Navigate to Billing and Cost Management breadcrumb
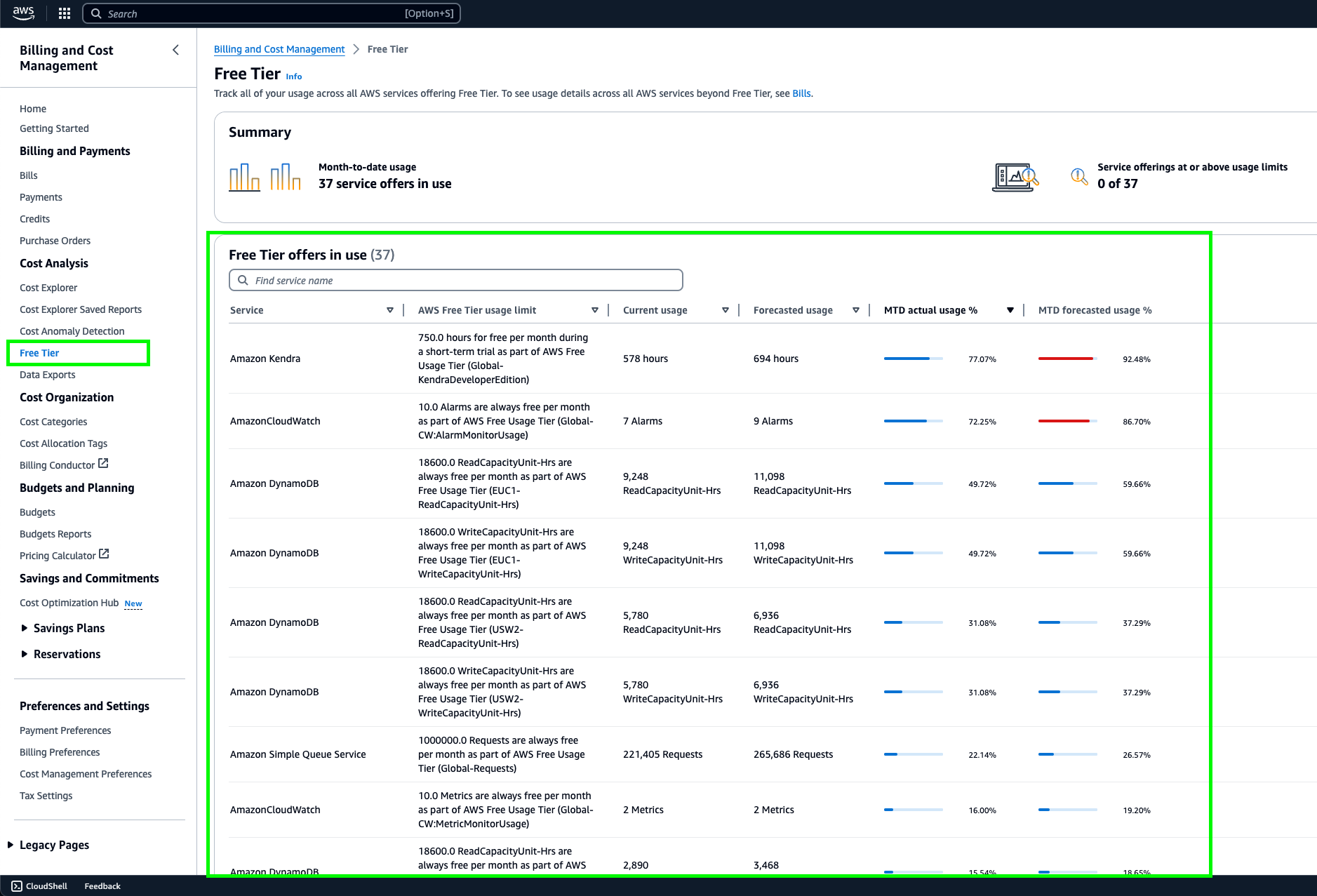 (x=279, y=48)
